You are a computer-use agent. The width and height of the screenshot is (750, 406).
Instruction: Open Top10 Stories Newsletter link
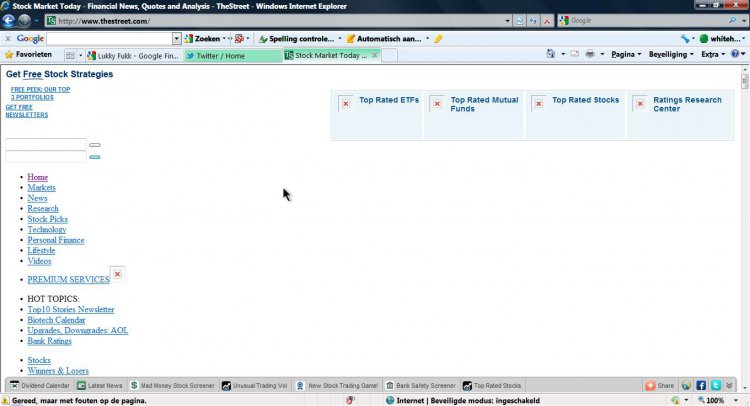click(71, 309)
